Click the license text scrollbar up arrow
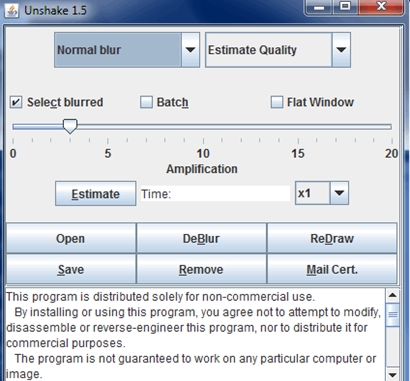410x381 pixels. tap(392, 295)
